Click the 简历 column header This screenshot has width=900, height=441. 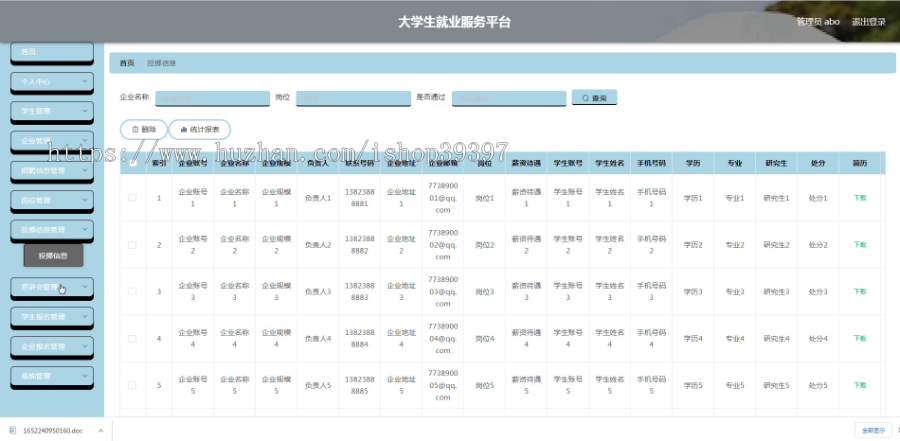tap(859, 164)
